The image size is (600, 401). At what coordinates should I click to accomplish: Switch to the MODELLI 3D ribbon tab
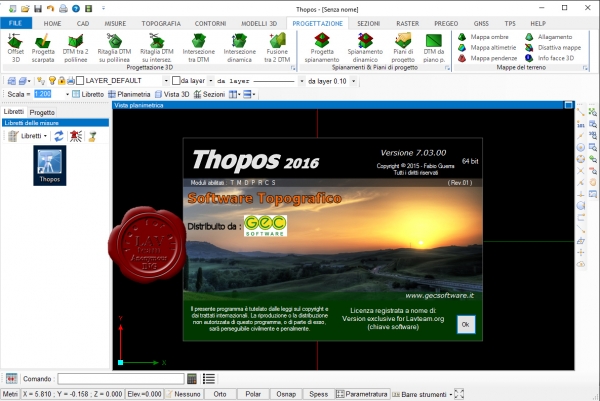(259, 23)
